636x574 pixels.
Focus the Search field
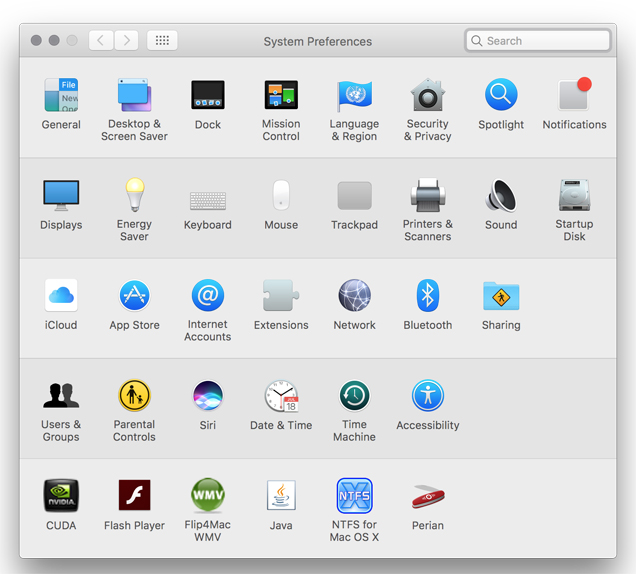[x=538, y=41]
